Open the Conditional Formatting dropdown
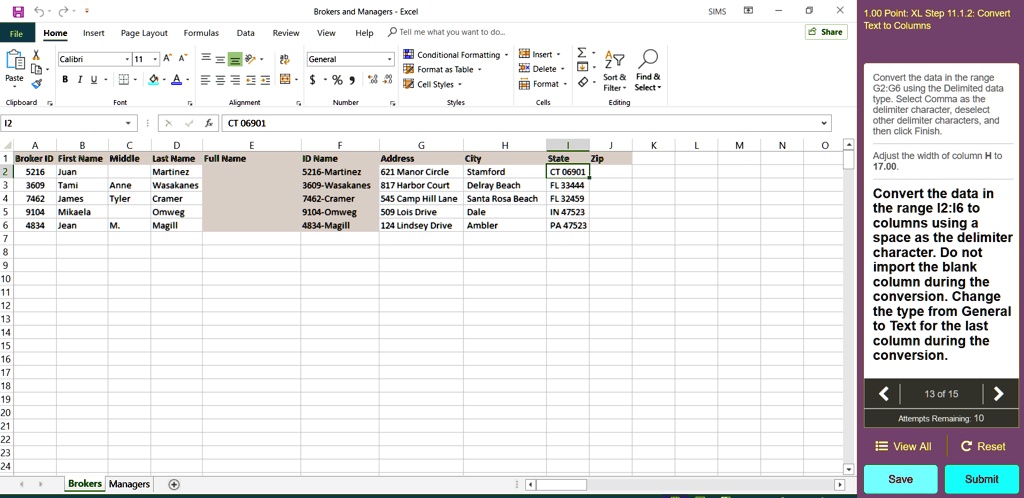1024x498 pixels. point(455,55)
